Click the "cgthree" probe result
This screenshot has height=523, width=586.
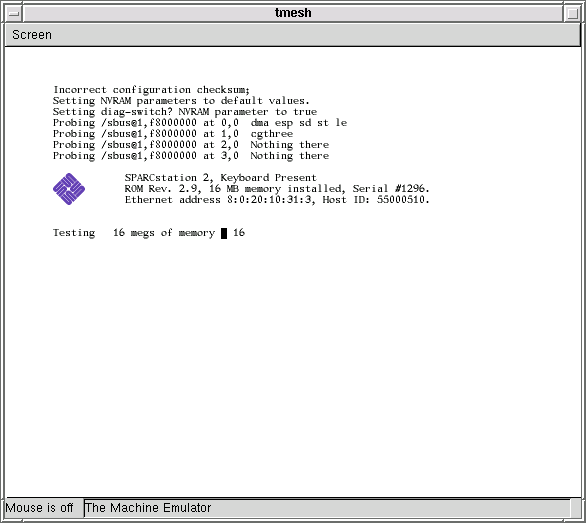[x=272, y=134]
